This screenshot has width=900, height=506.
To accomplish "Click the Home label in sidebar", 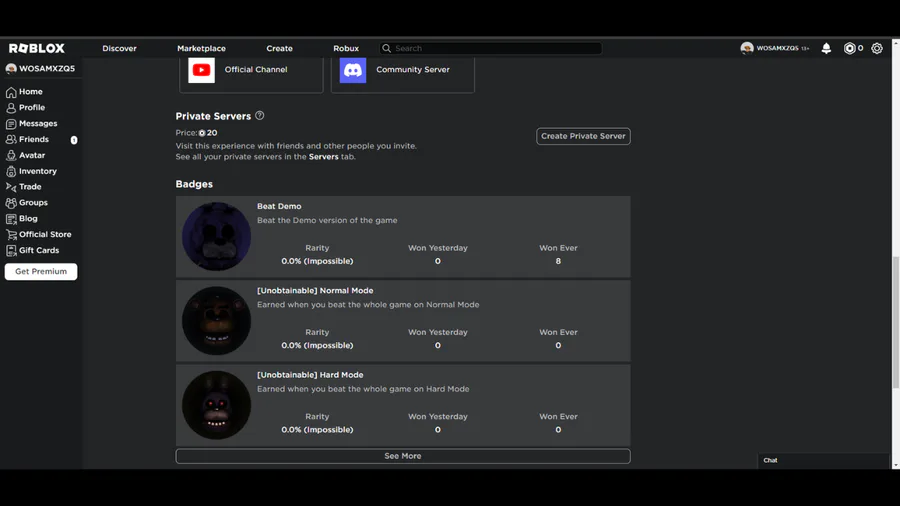I will pyautogui.click(x=30, y=92).
